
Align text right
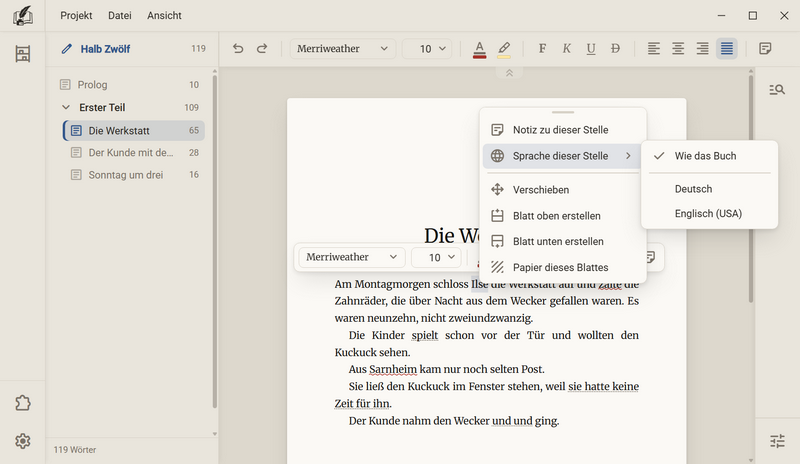click(703, 48)
